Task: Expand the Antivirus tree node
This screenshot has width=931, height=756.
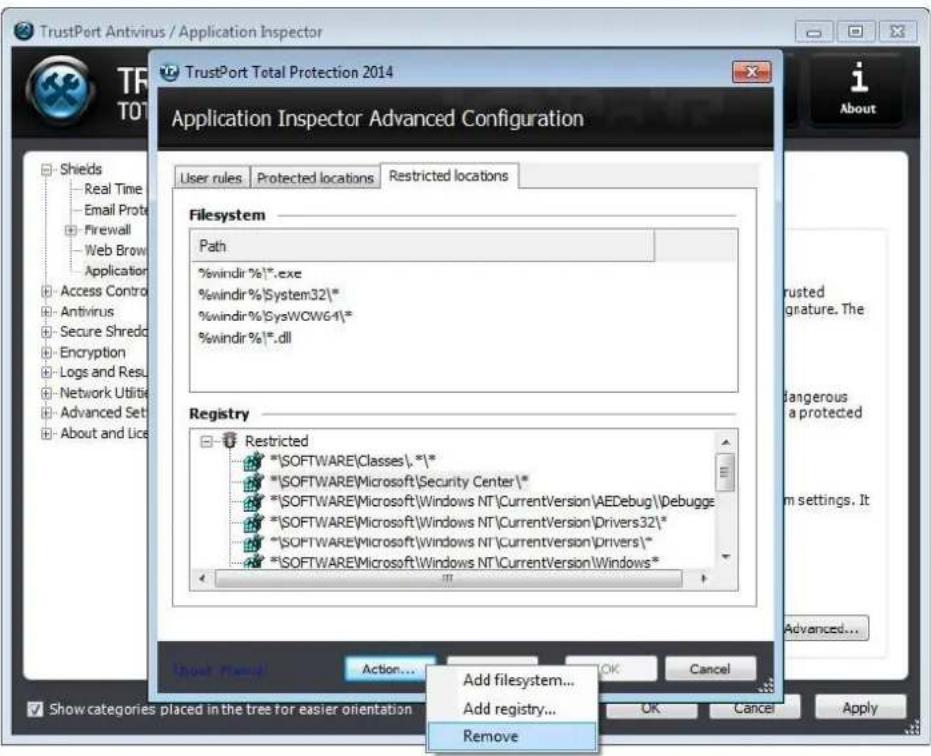Action: point(47,311)
